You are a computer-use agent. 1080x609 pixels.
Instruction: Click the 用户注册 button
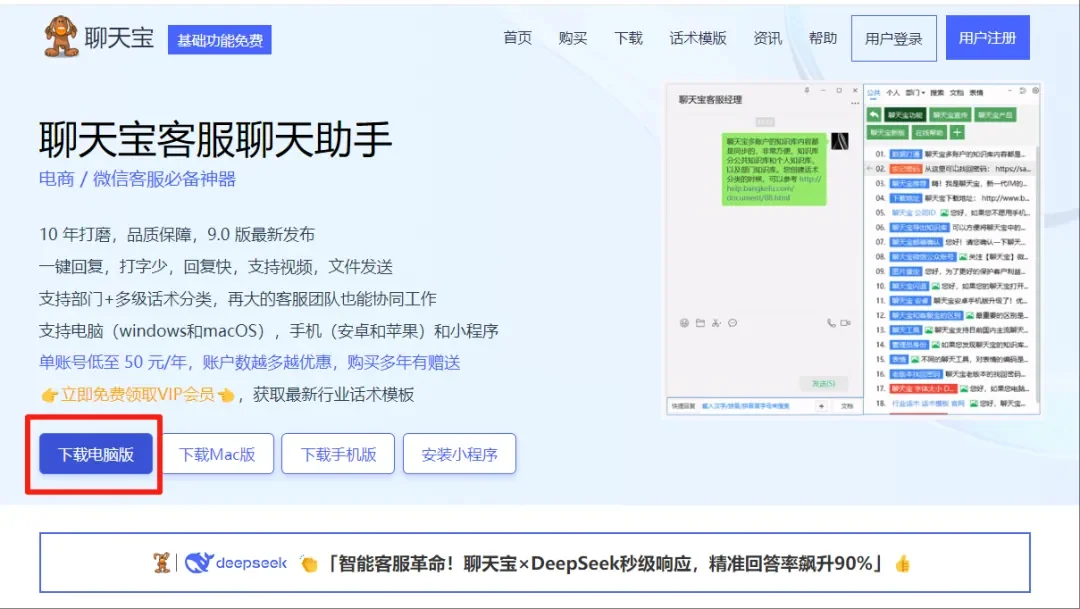click(x=988, y=38)
